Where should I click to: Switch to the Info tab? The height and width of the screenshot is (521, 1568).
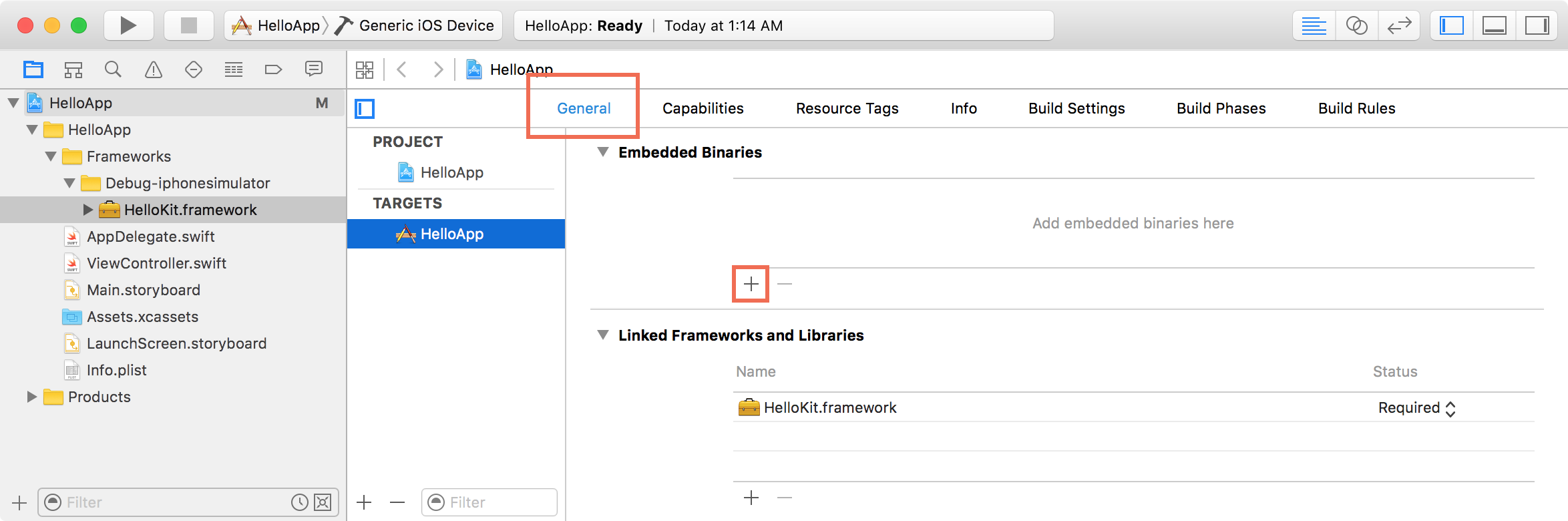point(964,108)
